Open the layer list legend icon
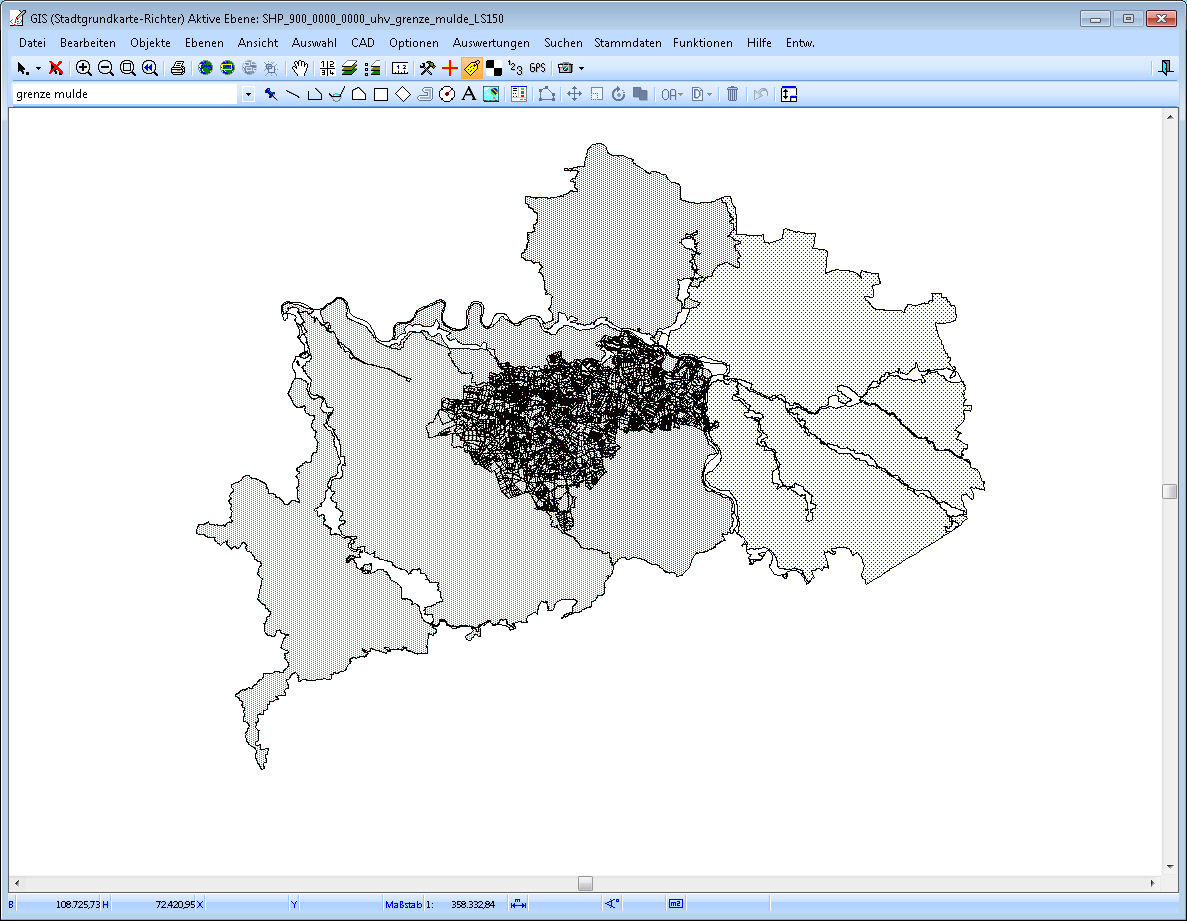The image size is (1187, 921). coord(372,68)
